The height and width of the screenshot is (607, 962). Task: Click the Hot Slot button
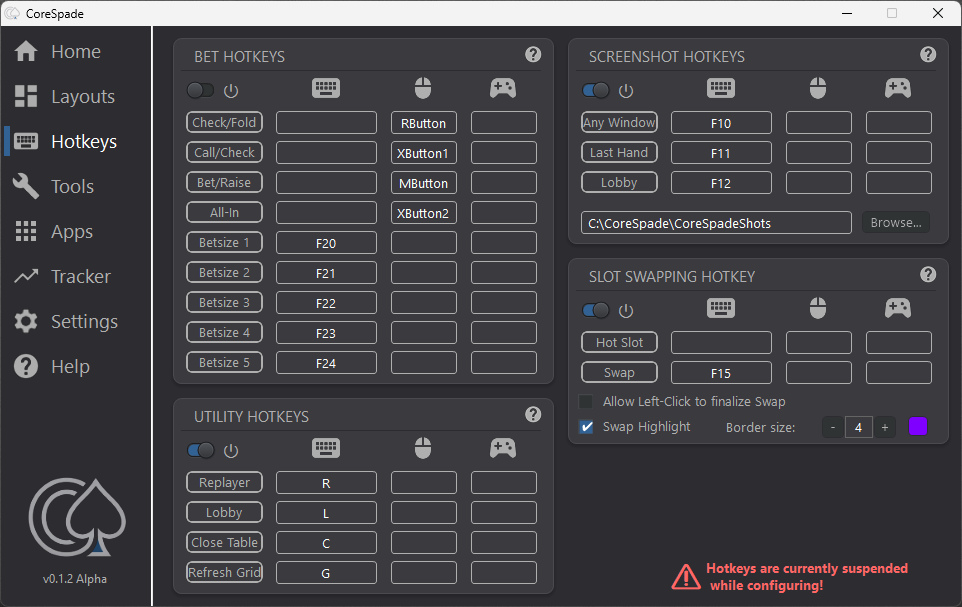(620, 342)
